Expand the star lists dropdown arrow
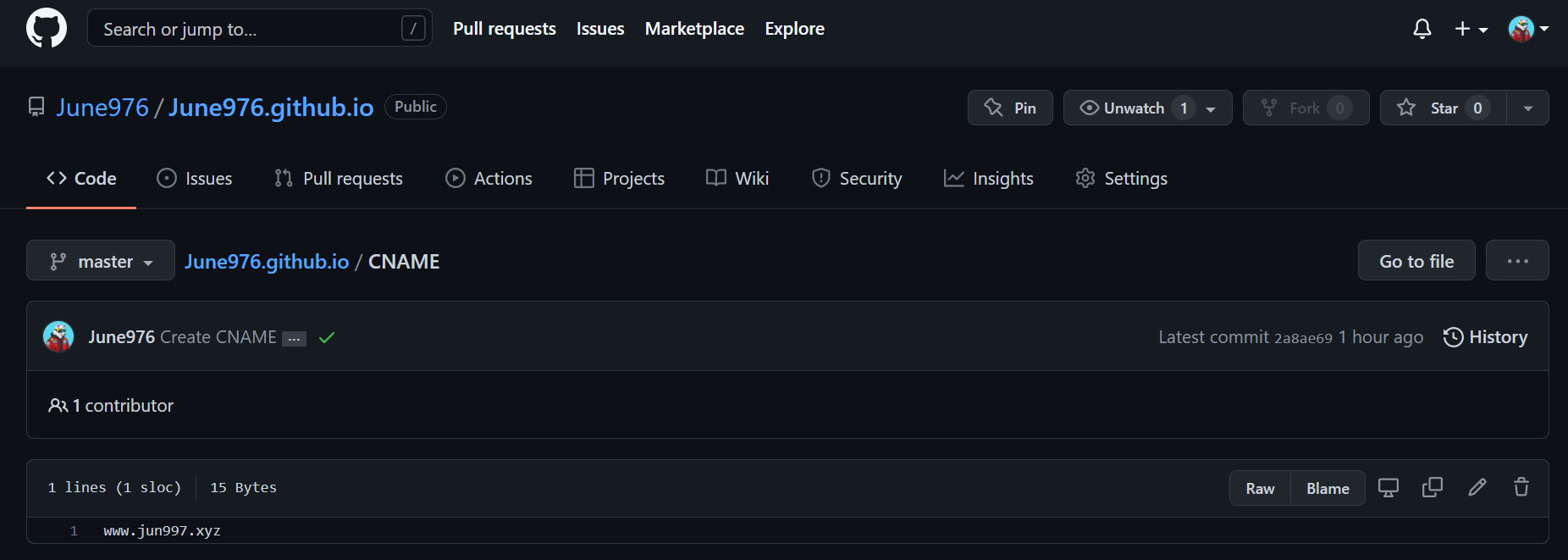1568x560 pixels. tap(1528, 108)
